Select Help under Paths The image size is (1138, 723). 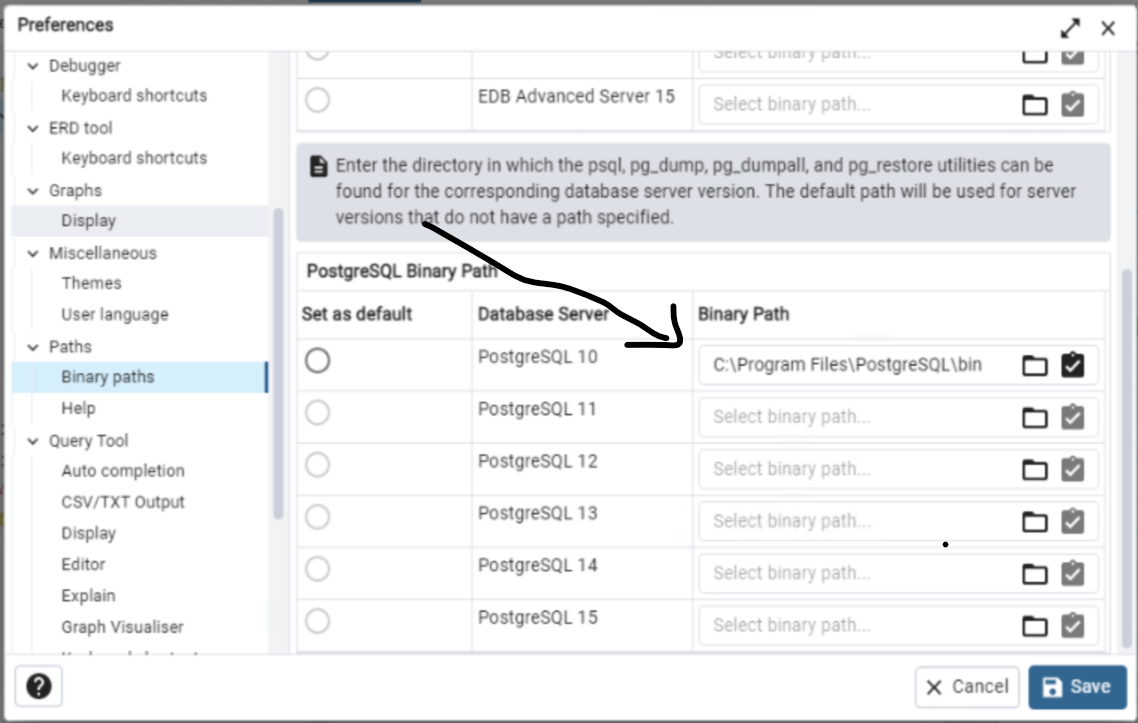tap(78, 408)
